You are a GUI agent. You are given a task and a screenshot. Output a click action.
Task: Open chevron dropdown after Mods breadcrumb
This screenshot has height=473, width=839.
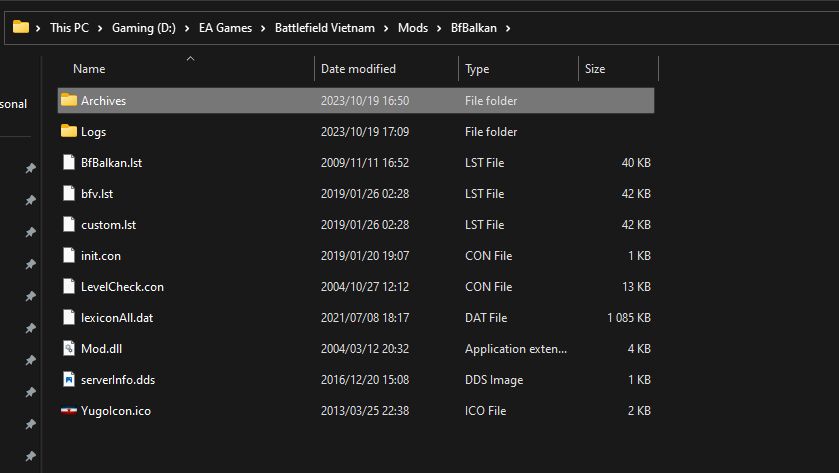tap(436, 28)
